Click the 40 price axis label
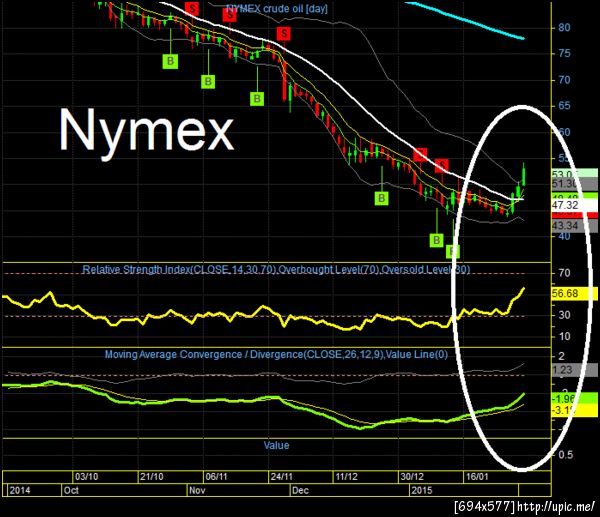Viewport: 600px width, 517px height. click(564, 236)
